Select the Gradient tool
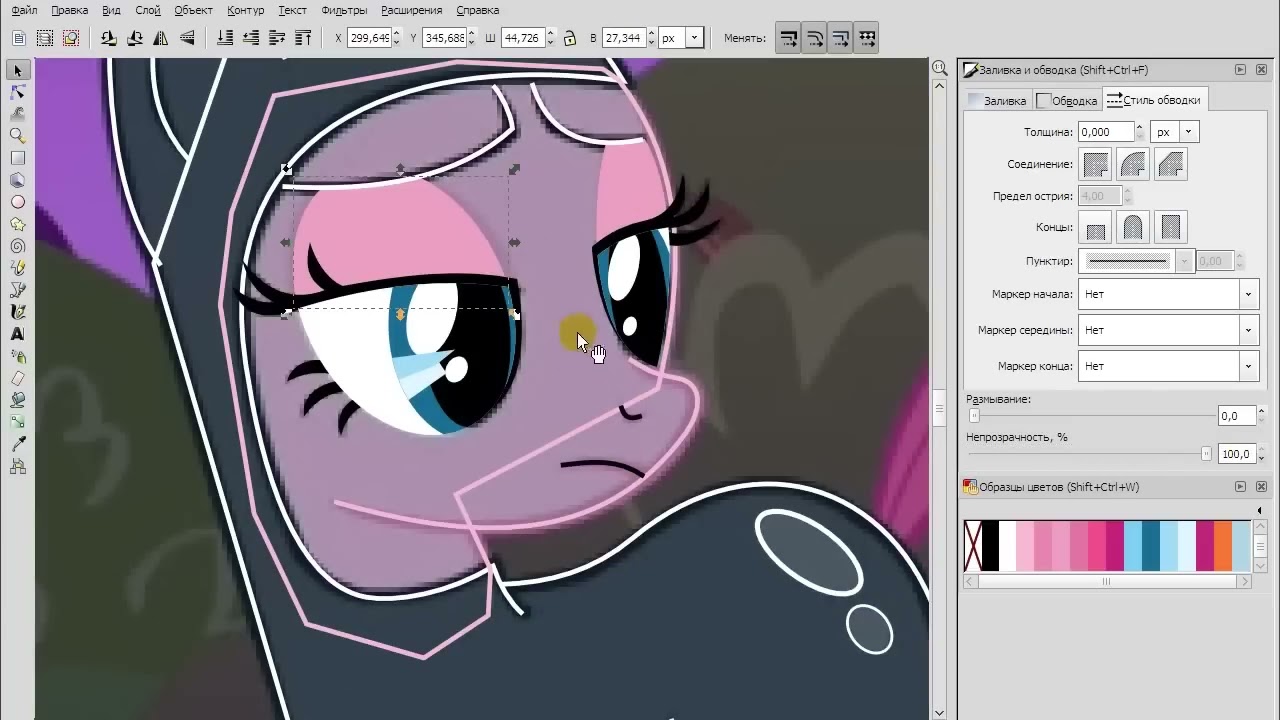 (17, 422)
